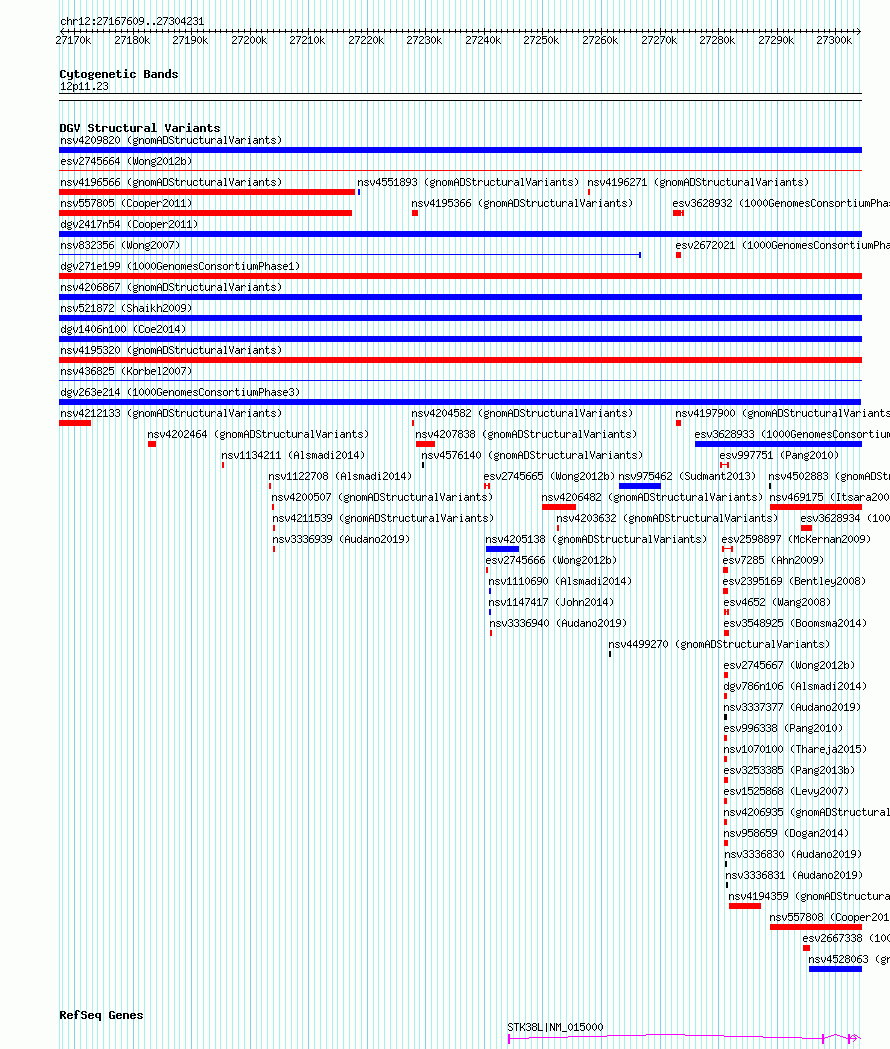Image resolution: width=890 pixels, height=1049 pixels.
Task: Select nsv1110690 (Alsmadi2014) label
Action: (x=560, y=581)
